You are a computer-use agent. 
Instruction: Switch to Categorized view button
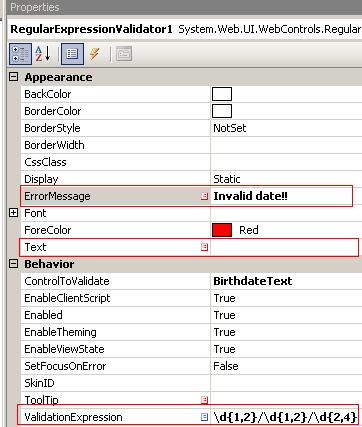[x=20, y=54]
